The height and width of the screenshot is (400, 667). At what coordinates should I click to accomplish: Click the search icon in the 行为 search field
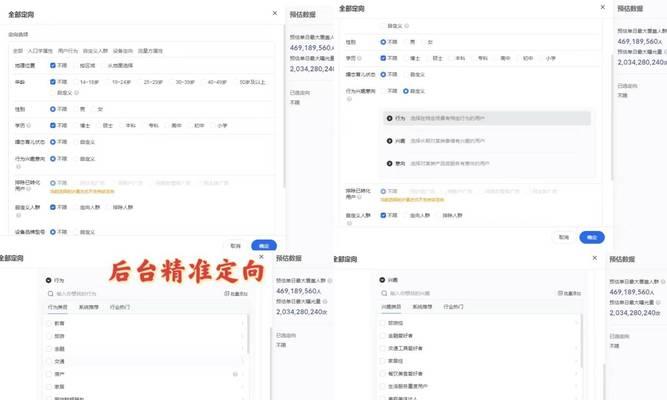pyautogui.click(x=51, y=294)
